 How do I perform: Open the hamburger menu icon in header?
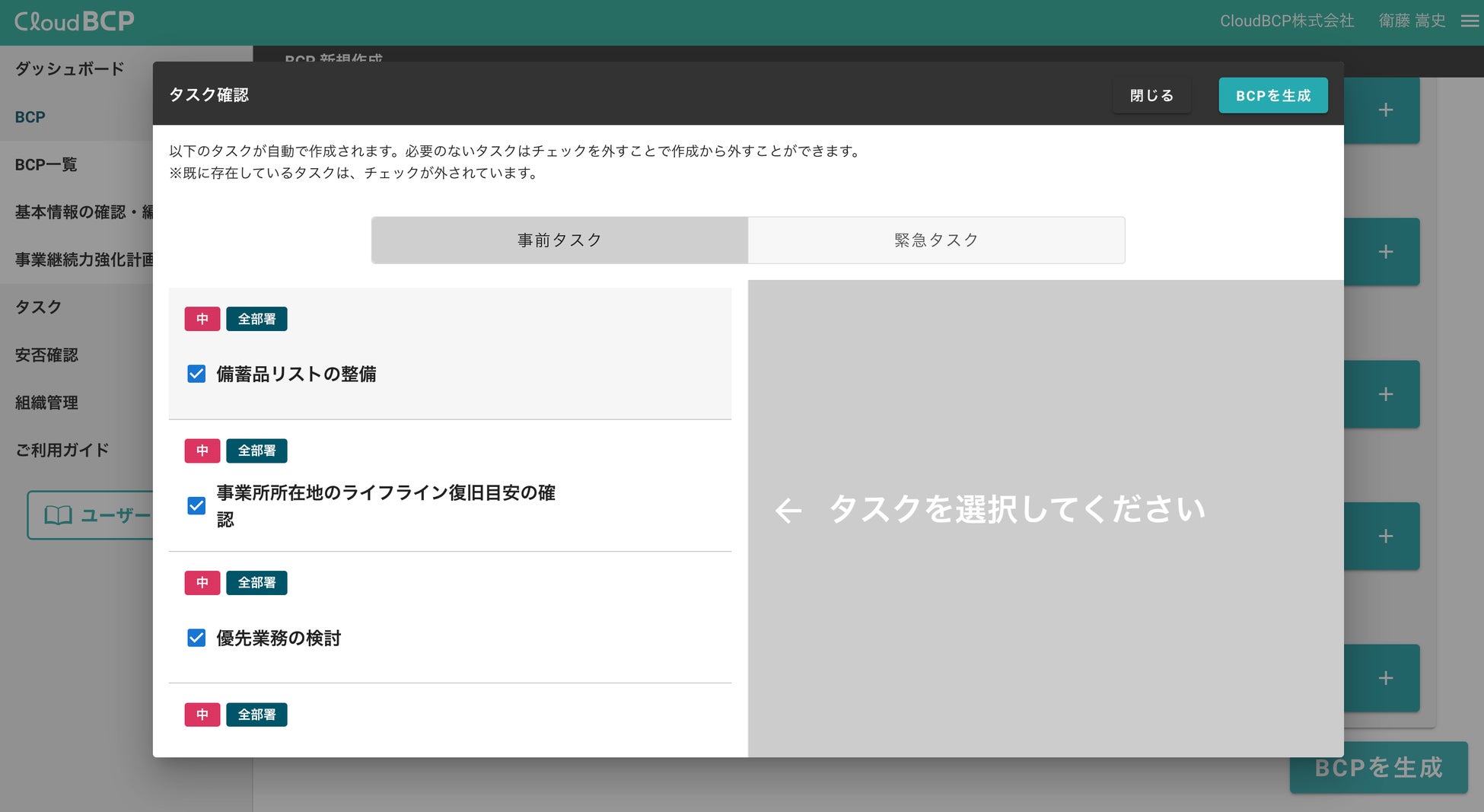coord(1470,21)
